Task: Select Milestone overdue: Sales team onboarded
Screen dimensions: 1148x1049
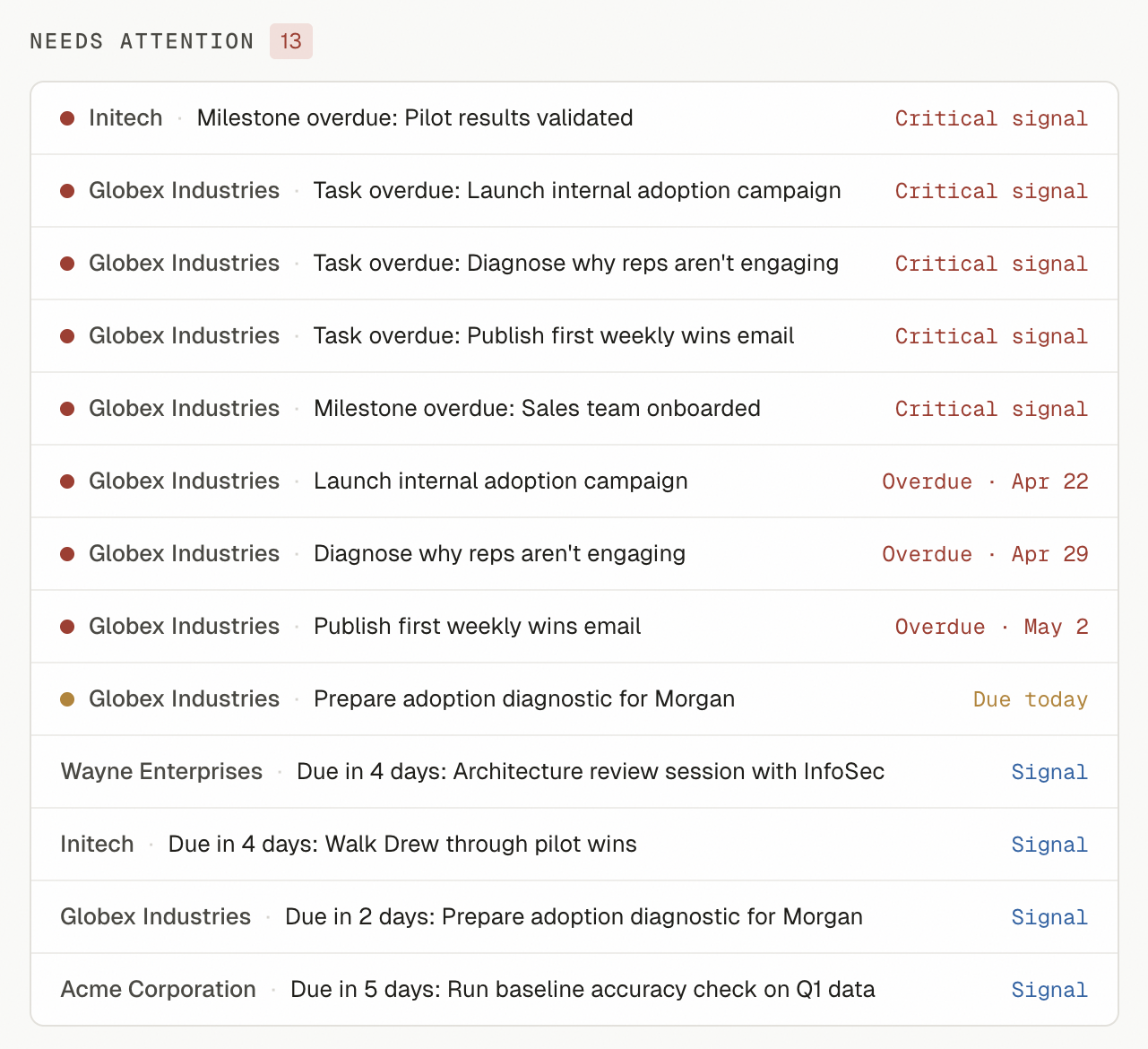Action: coord(574,409)
